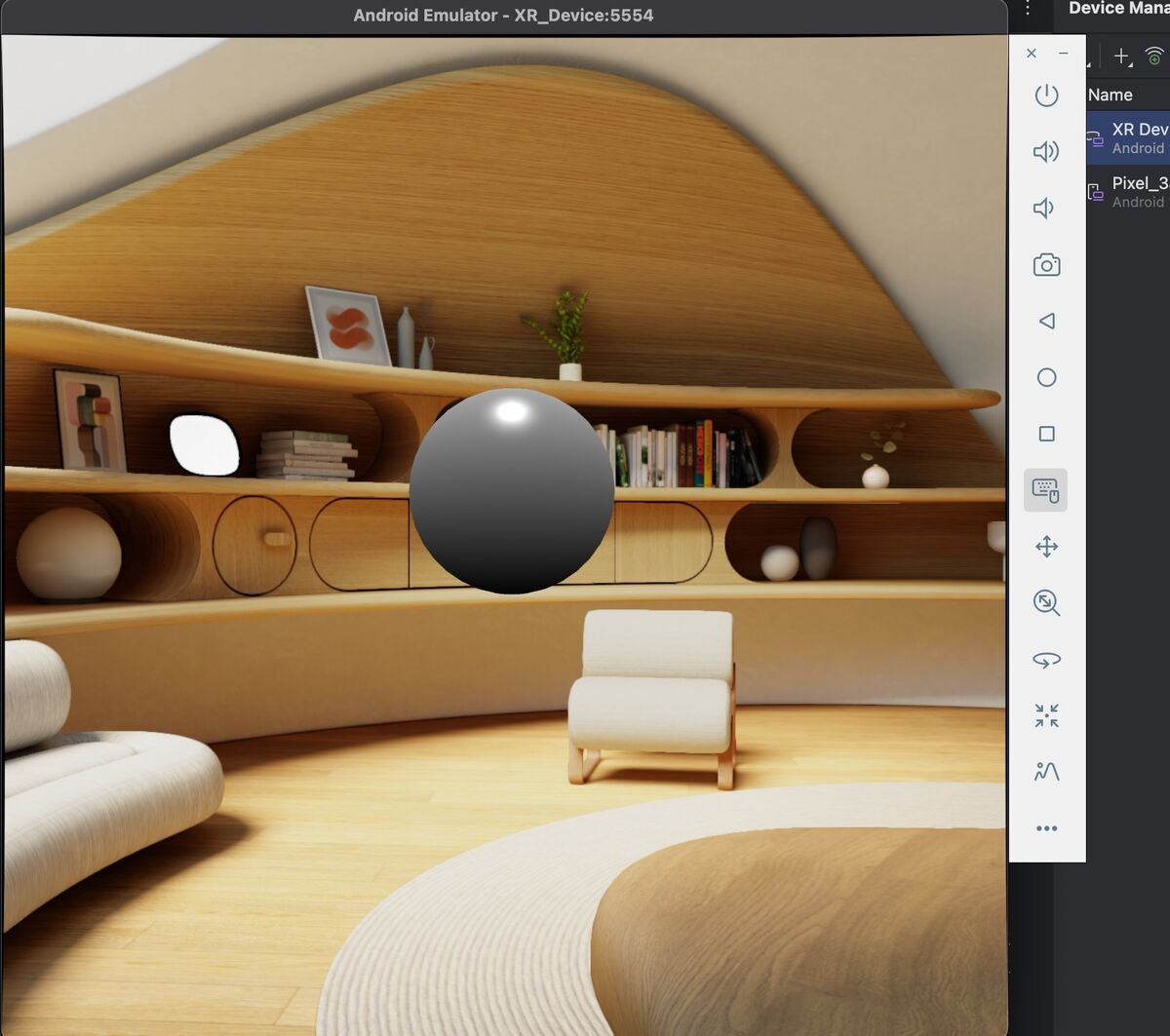Select the Rotate view tool
Viewport: 1170px width, 1036px height.
coord(1046,660)
